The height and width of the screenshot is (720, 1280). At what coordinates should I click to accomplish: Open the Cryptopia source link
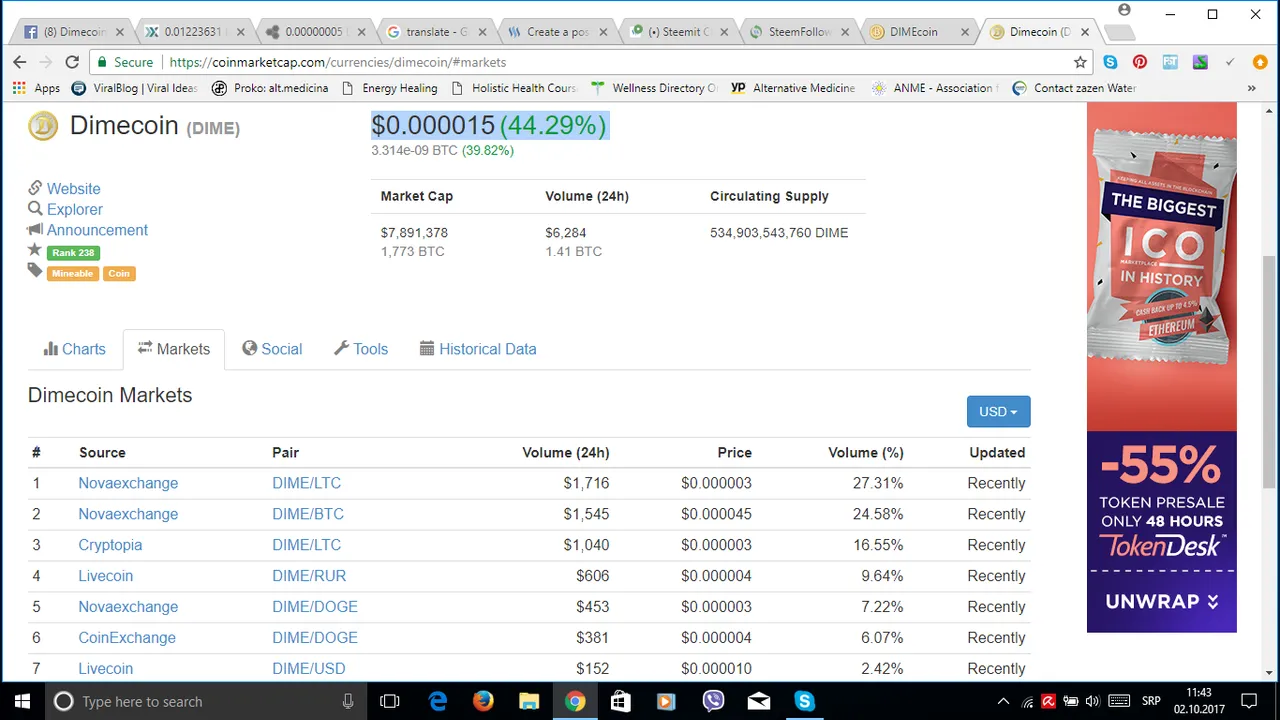click(x=110, y=545)
